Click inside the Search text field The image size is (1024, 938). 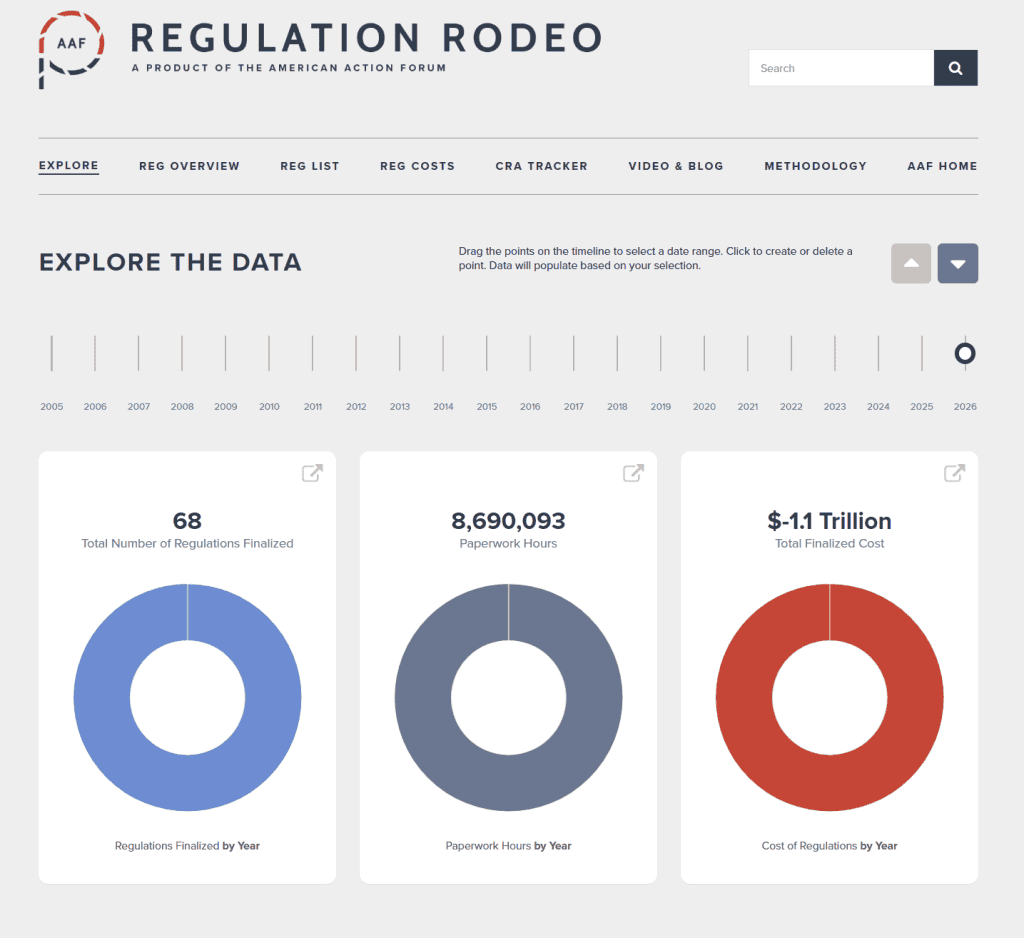point(840,68)
